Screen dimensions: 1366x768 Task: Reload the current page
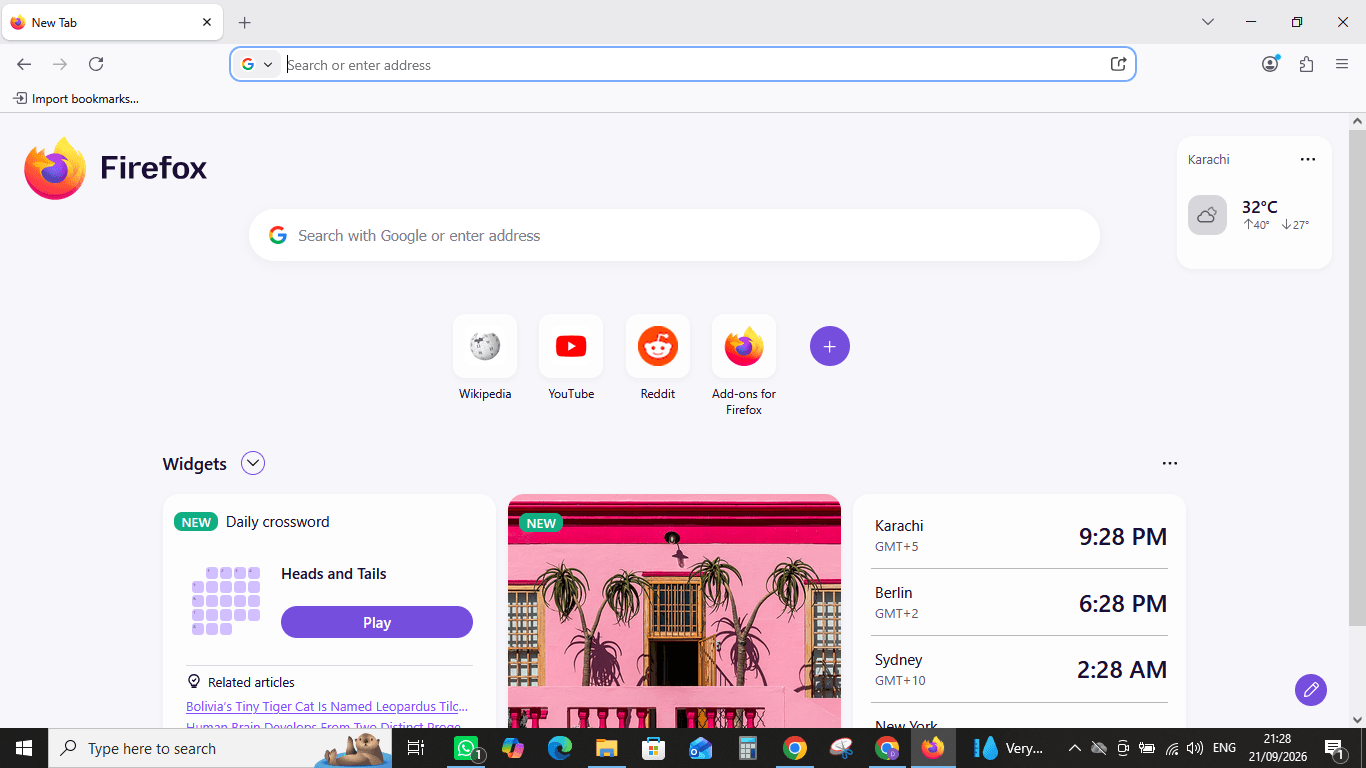tap(96, 64)
